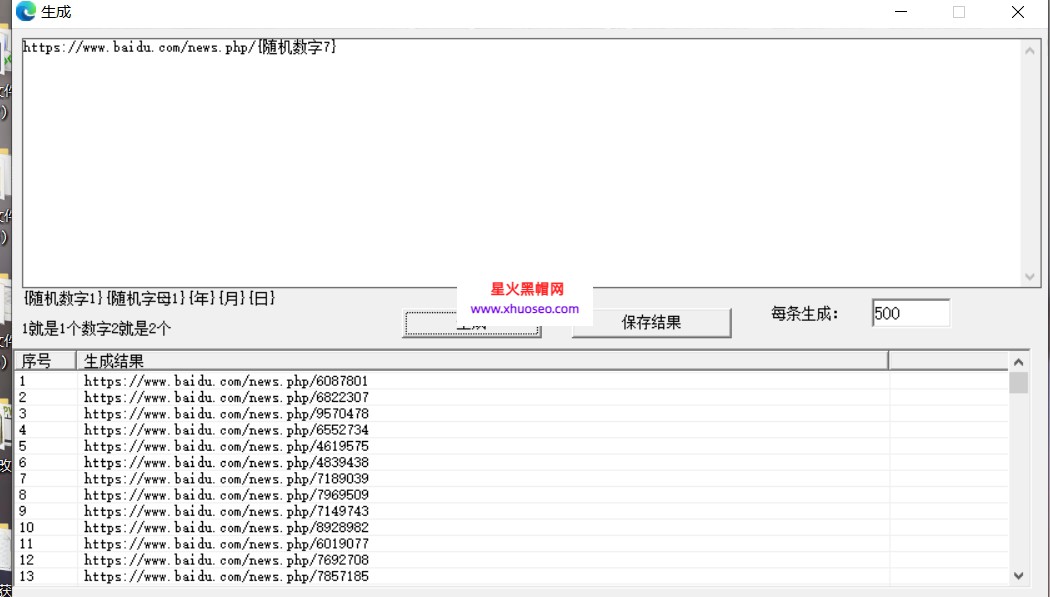Click the 每条生成 label
This screenshot has height=597, width=1050.
pos(804,313)
